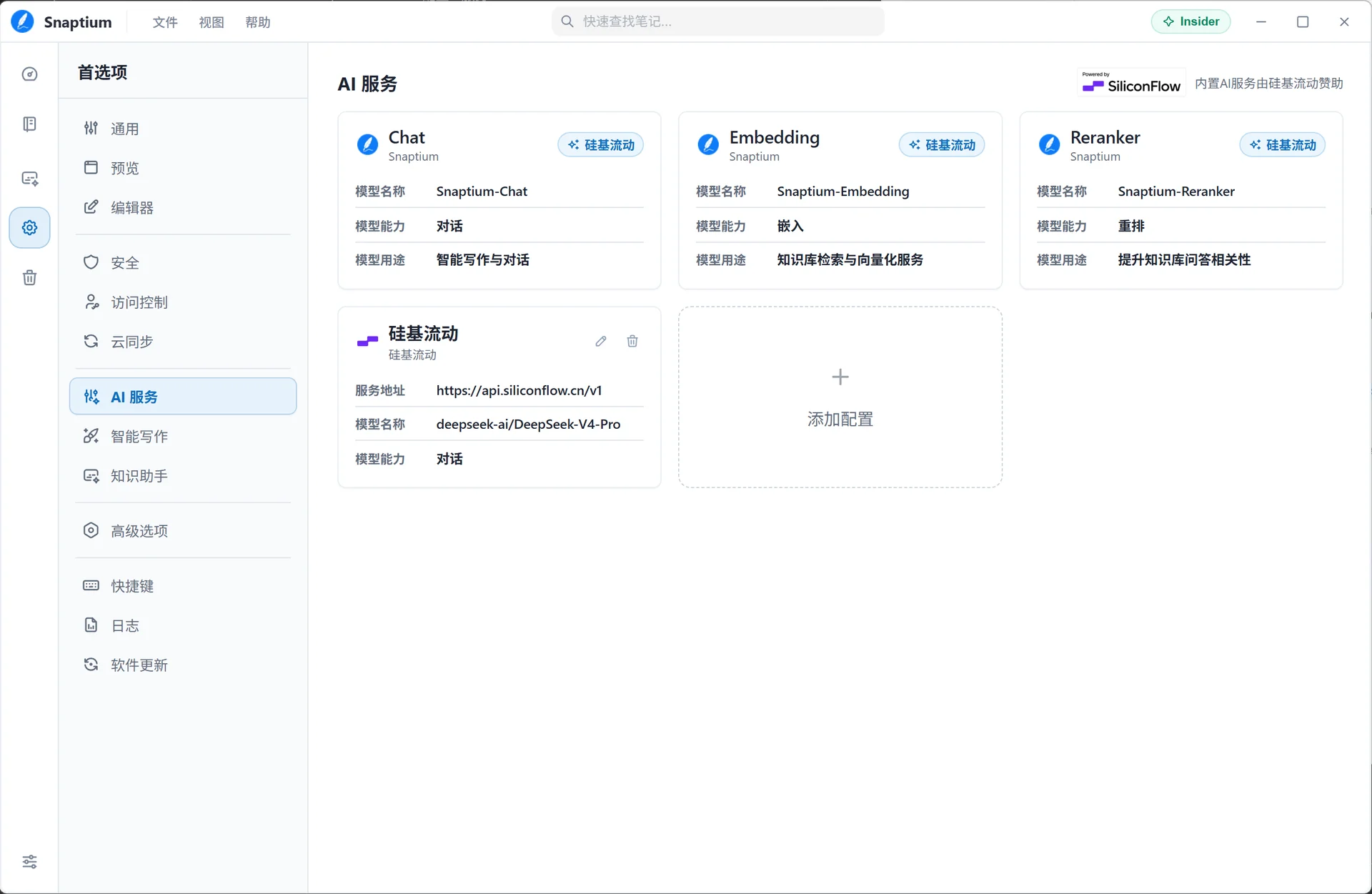Open the compass explore icon in the left rail

tap(29, 74)
